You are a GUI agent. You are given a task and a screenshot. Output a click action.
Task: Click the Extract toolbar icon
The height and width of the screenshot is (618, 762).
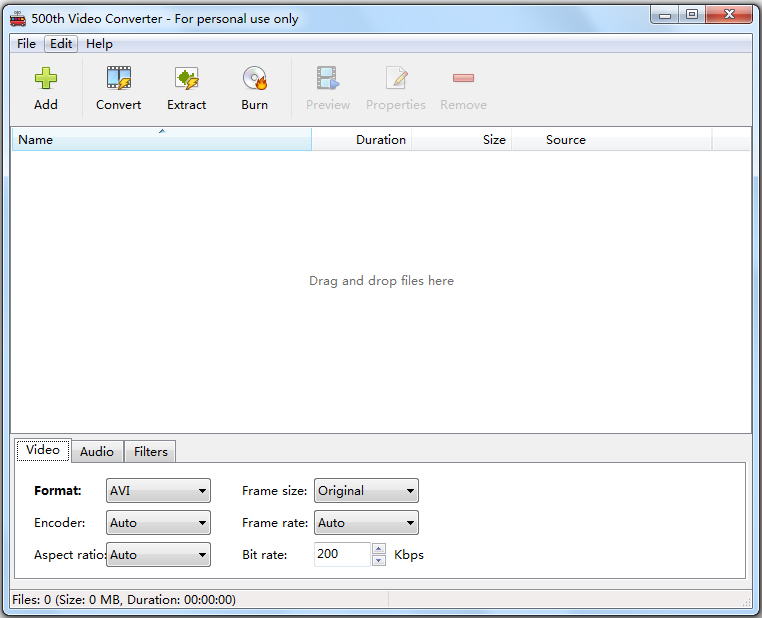point(186,79)
